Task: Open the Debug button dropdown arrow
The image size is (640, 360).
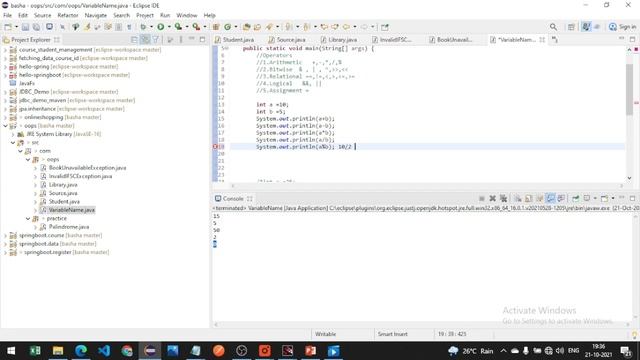Action: [151, 27]
